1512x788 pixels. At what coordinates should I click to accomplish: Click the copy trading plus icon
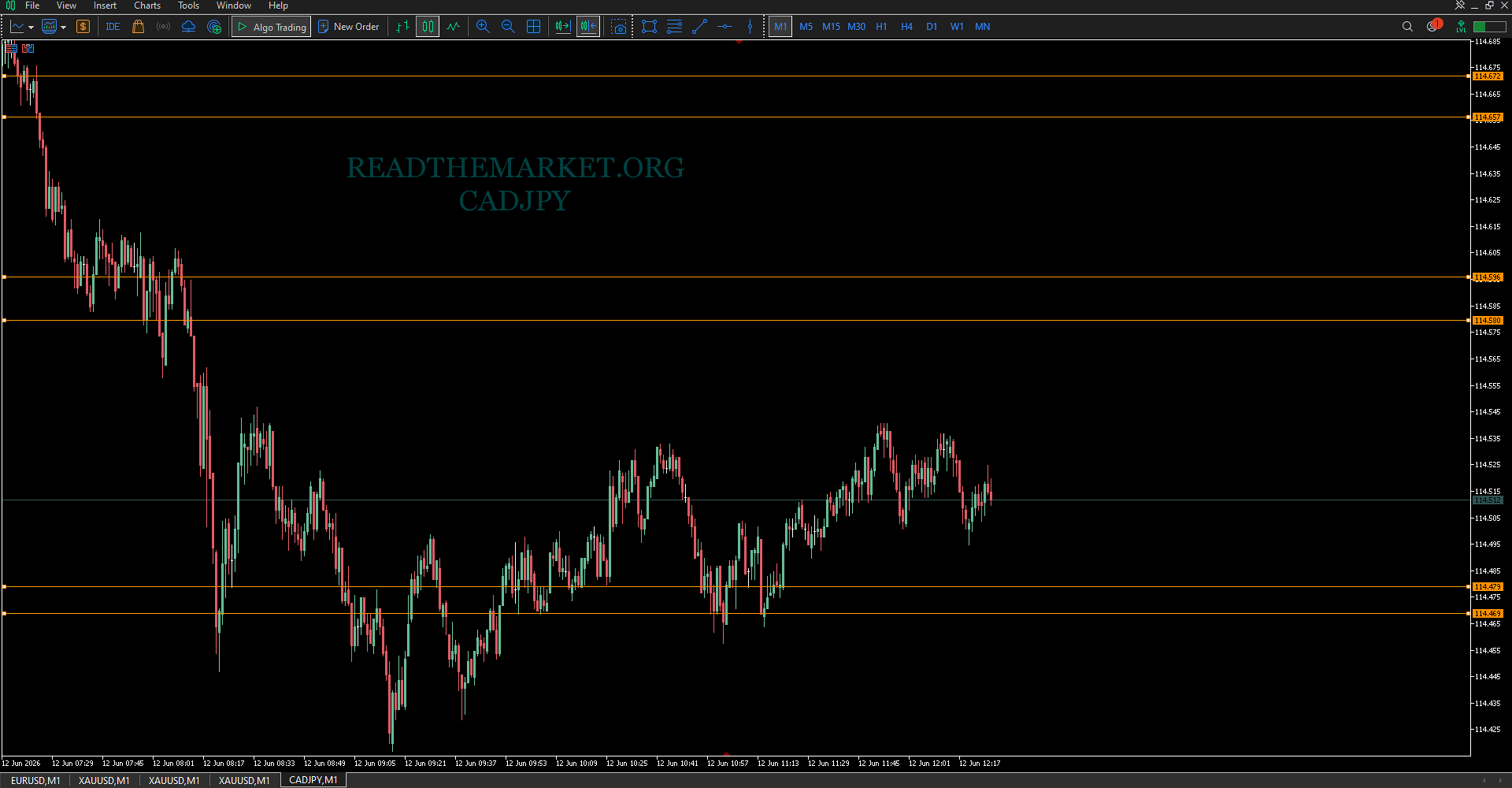[x=213, y=27]
